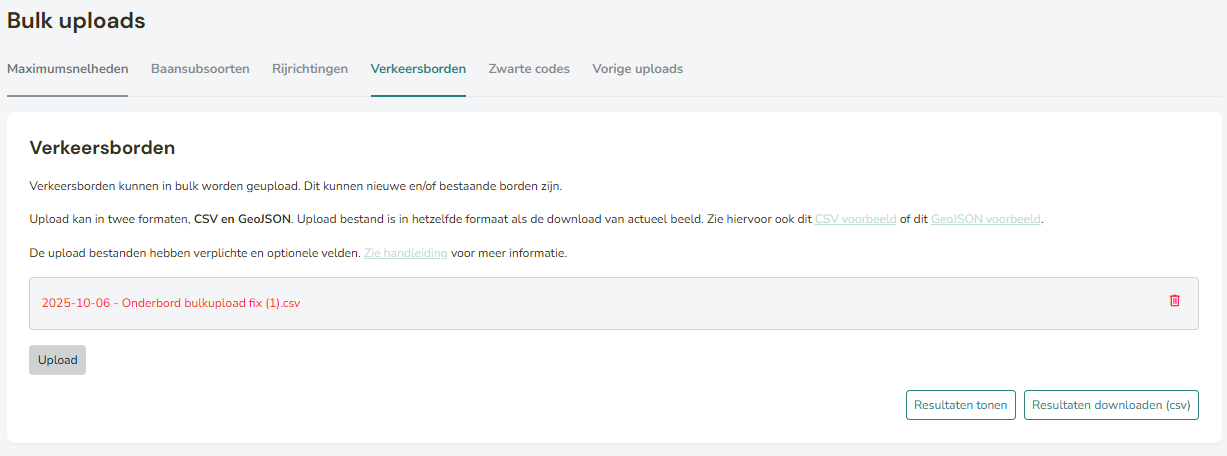Click the Upload button
The height and width of the screenshot is (456, 1227).
point(57,360)
